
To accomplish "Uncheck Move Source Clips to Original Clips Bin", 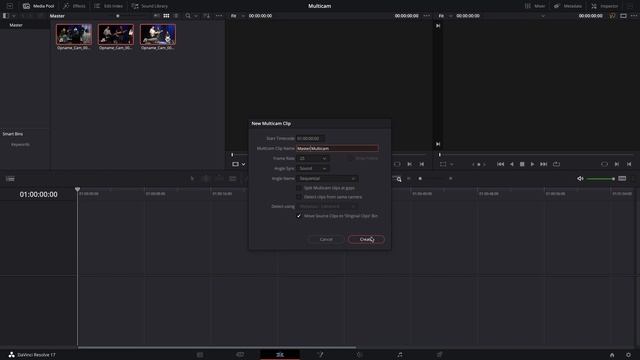I will (x=299, y=216).
